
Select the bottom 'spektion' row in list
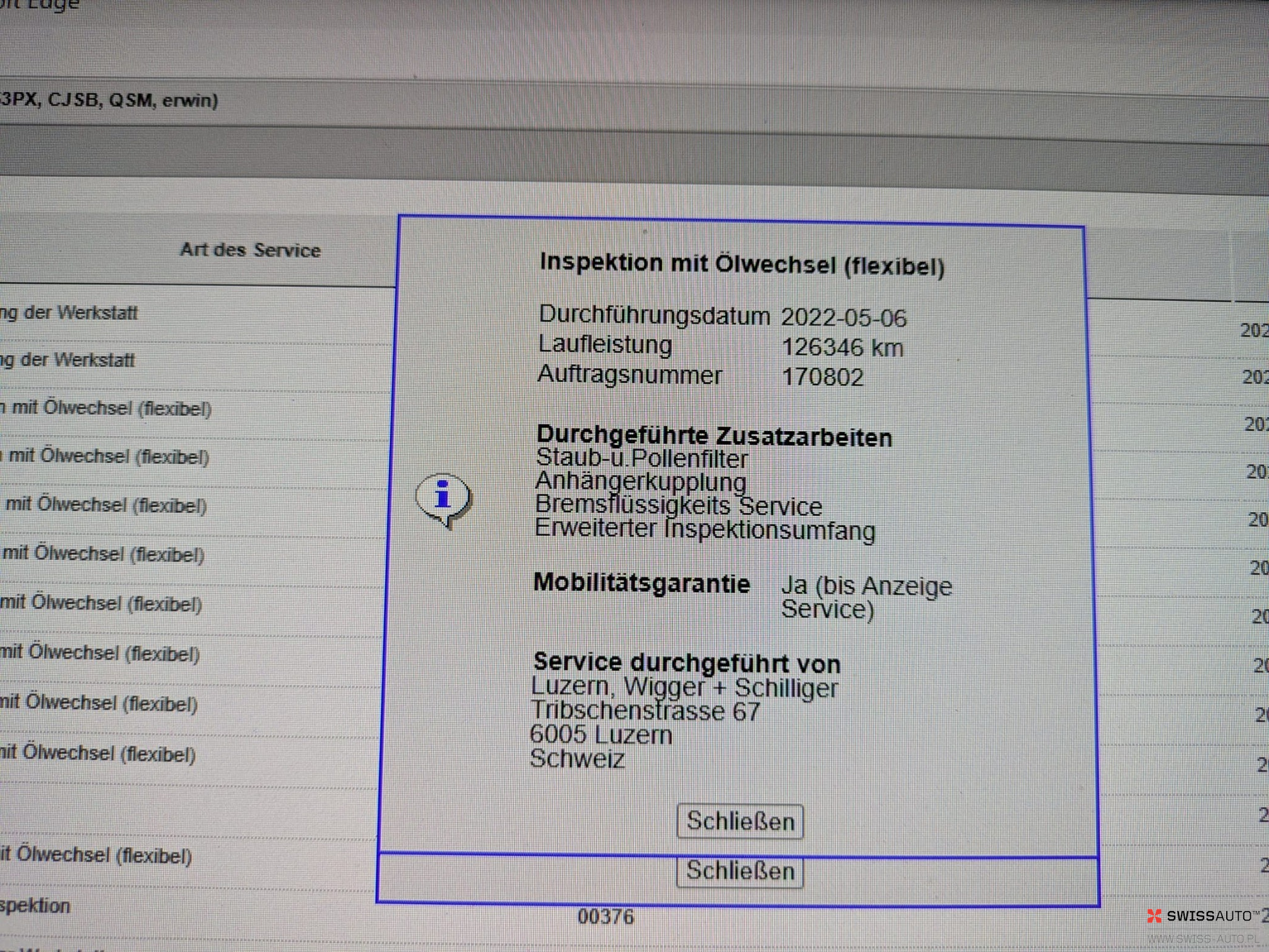pyautogui.click(x=35, y=906)
